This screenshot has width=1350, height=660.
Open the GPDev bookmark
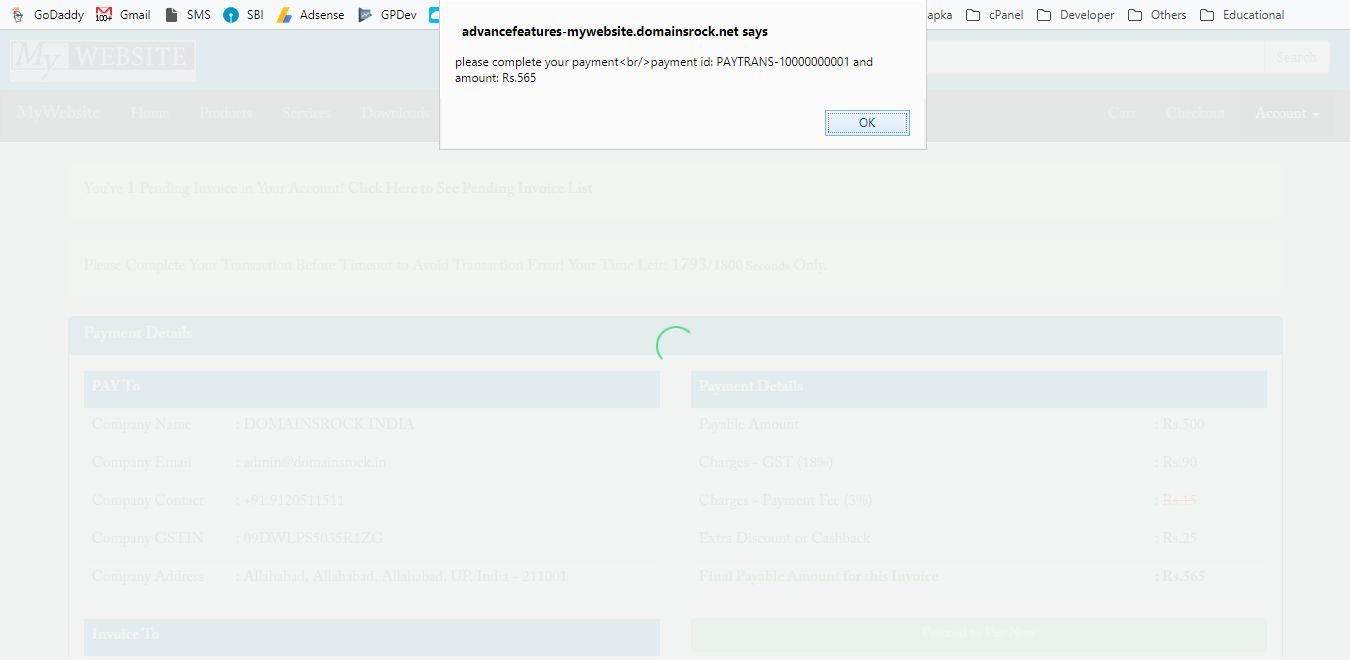click(387, 15)
